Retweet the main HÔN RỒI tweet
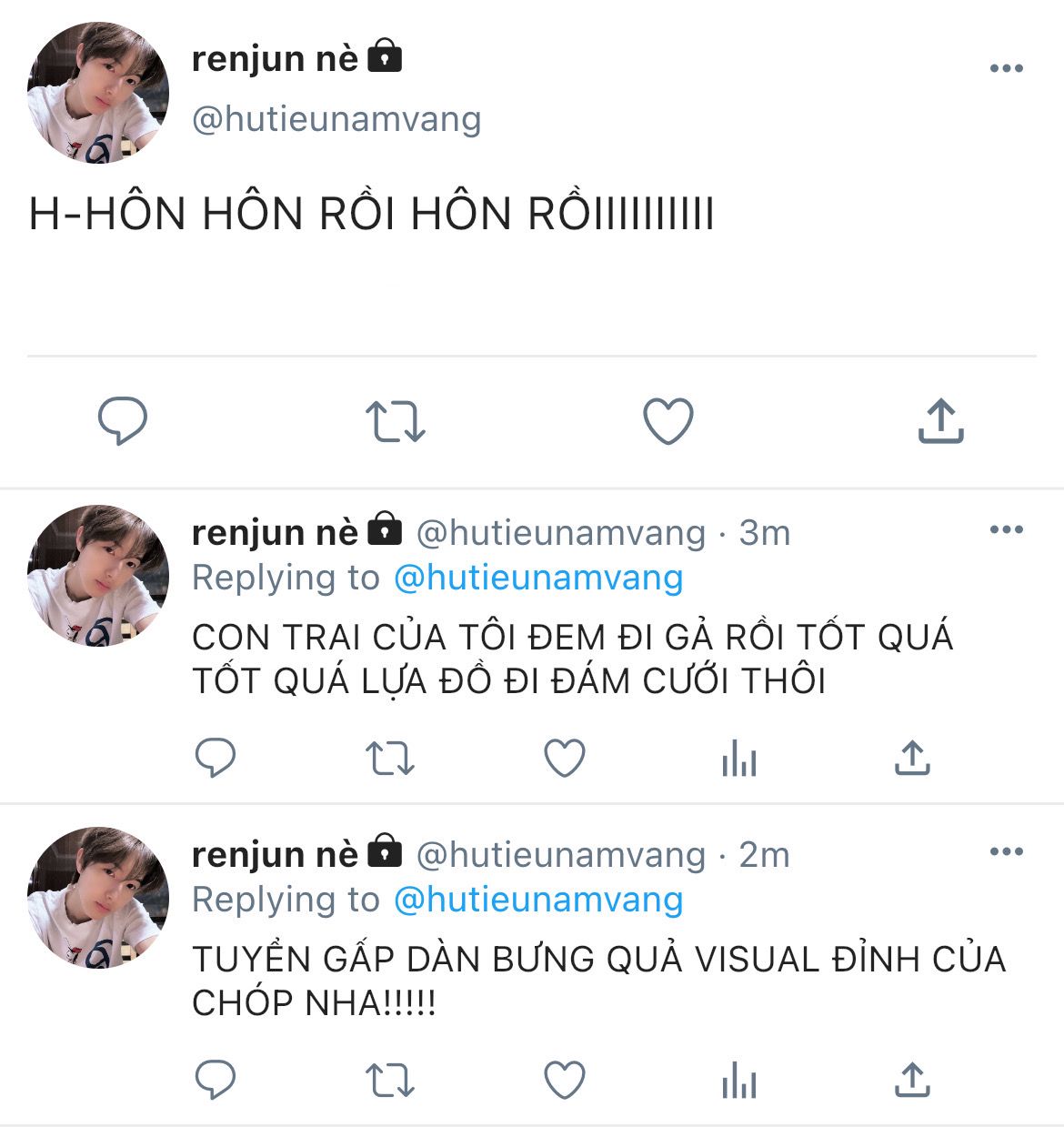 (x=395, y=422)
